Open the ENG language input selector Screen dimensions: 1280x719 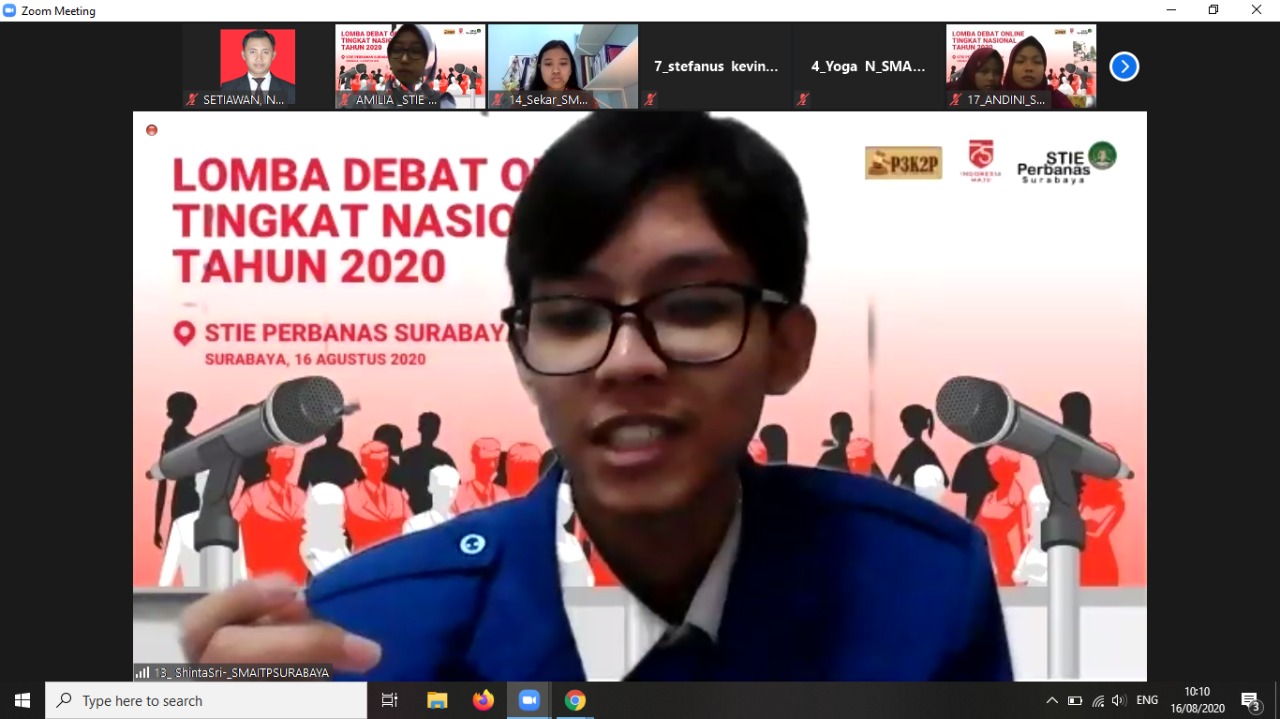click(1147, 701)
